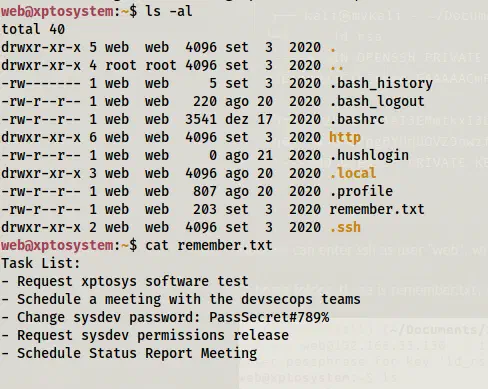Click the password text PassSecret#789%

coord(269,317)
